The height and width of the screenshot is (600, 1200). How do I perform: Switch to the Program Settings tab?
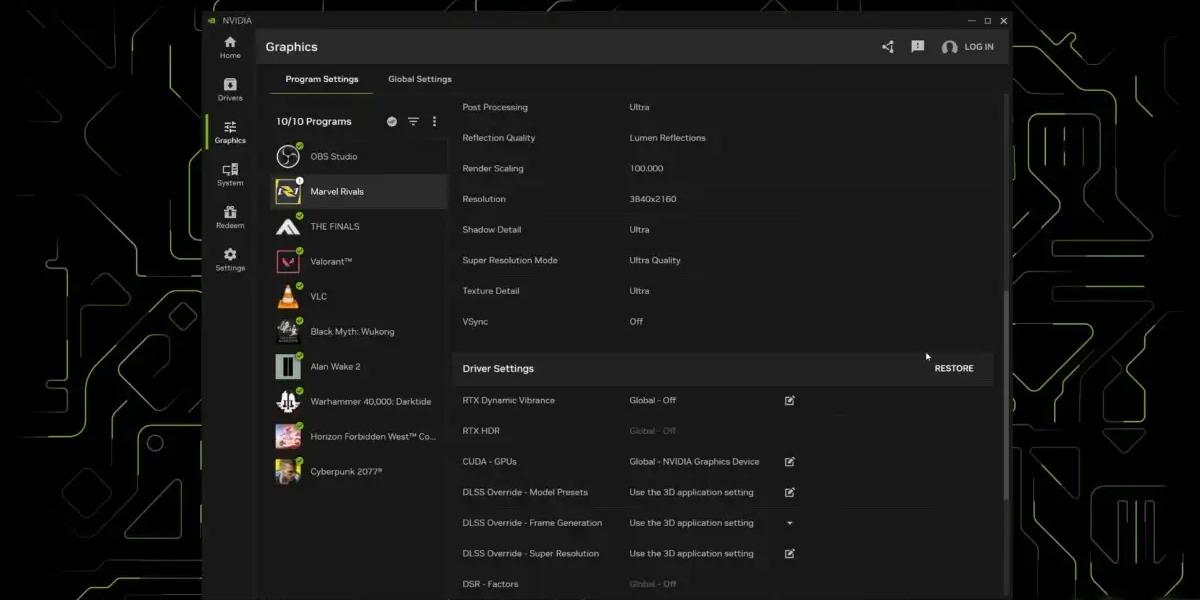(322, 80)
